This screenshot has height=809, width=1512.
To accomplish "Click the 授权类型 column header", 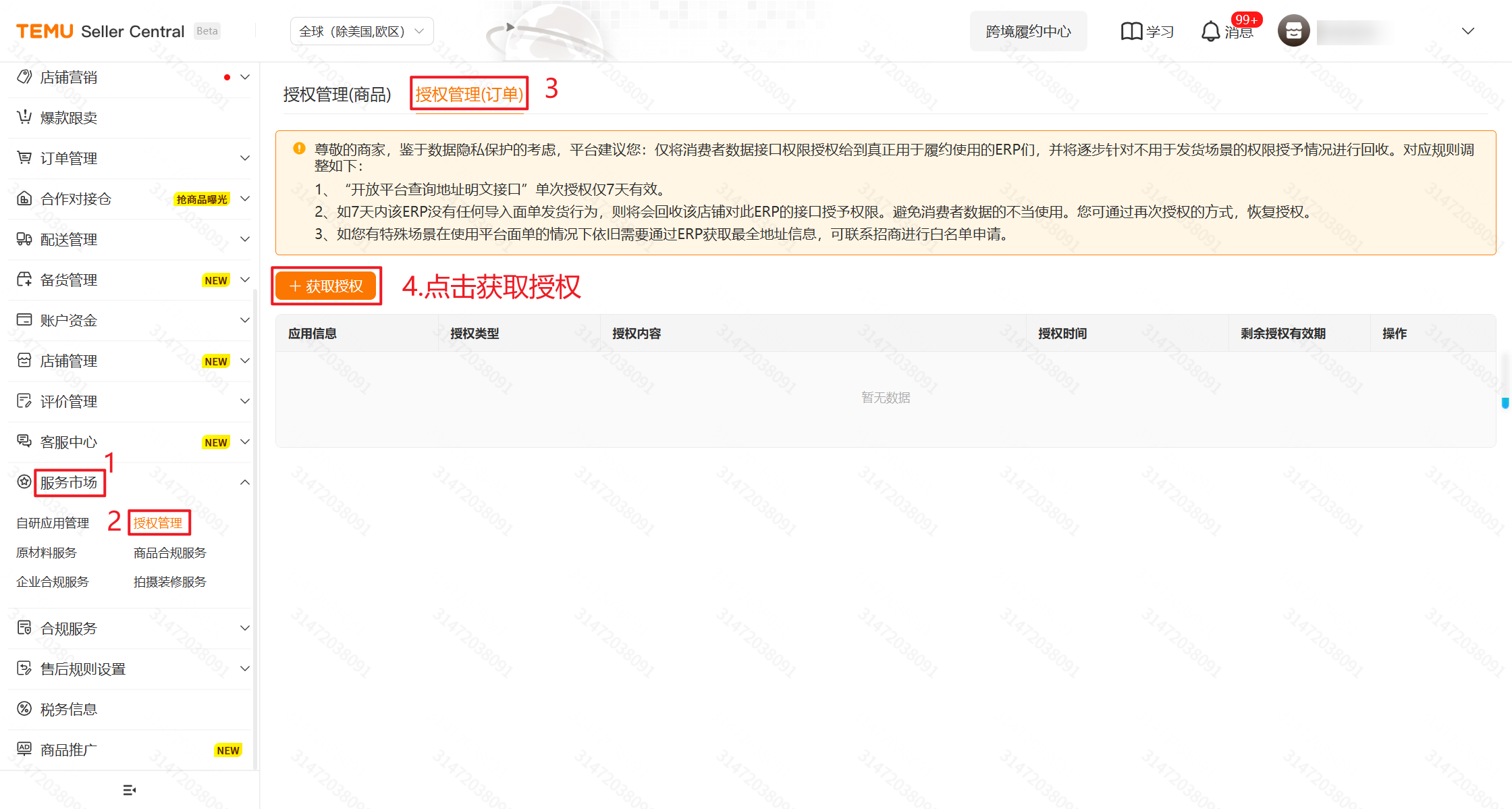I will 475,333.
